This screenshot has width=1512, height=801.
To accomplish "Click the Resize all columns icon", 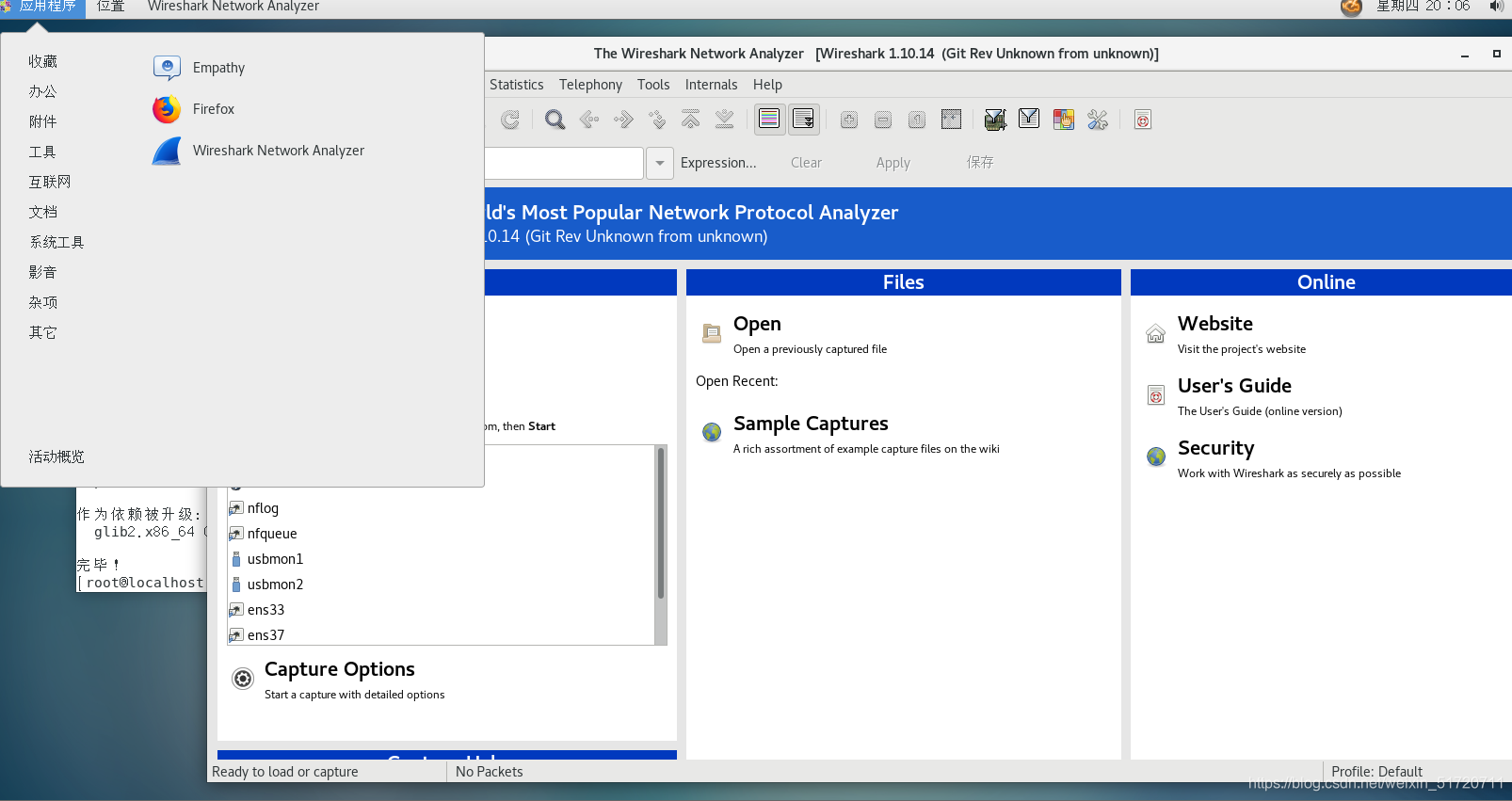I will click(x=952, y=120).
